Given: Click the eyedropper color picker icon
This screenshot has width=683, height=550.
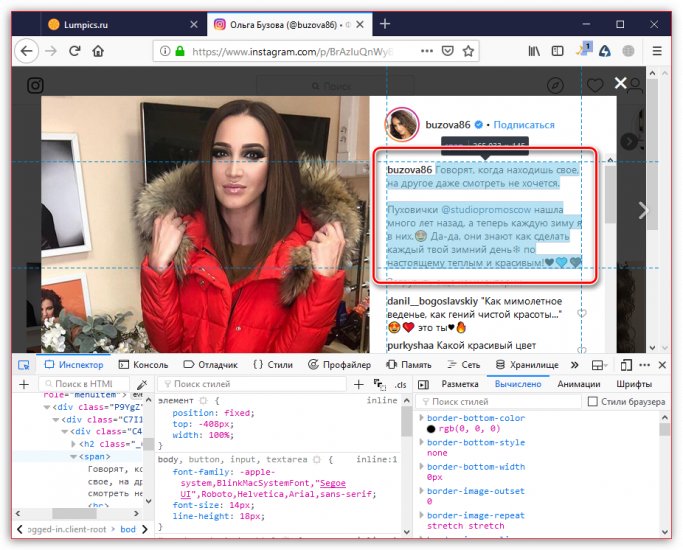Looking at the screenshot, I should tap(142, 384).
